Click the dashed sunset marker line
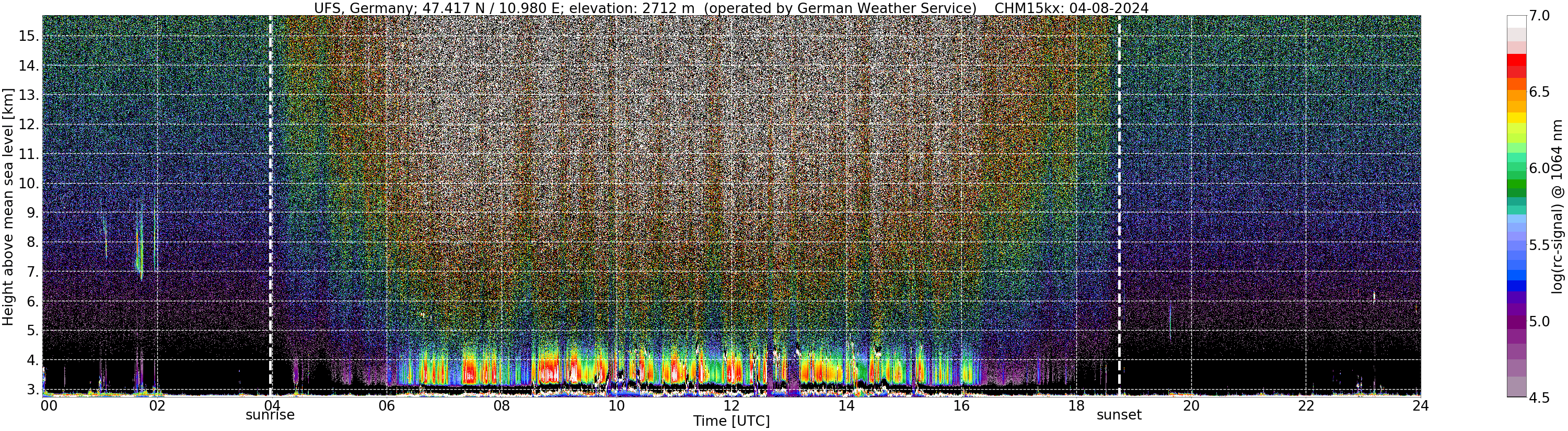 [1119, 206]
